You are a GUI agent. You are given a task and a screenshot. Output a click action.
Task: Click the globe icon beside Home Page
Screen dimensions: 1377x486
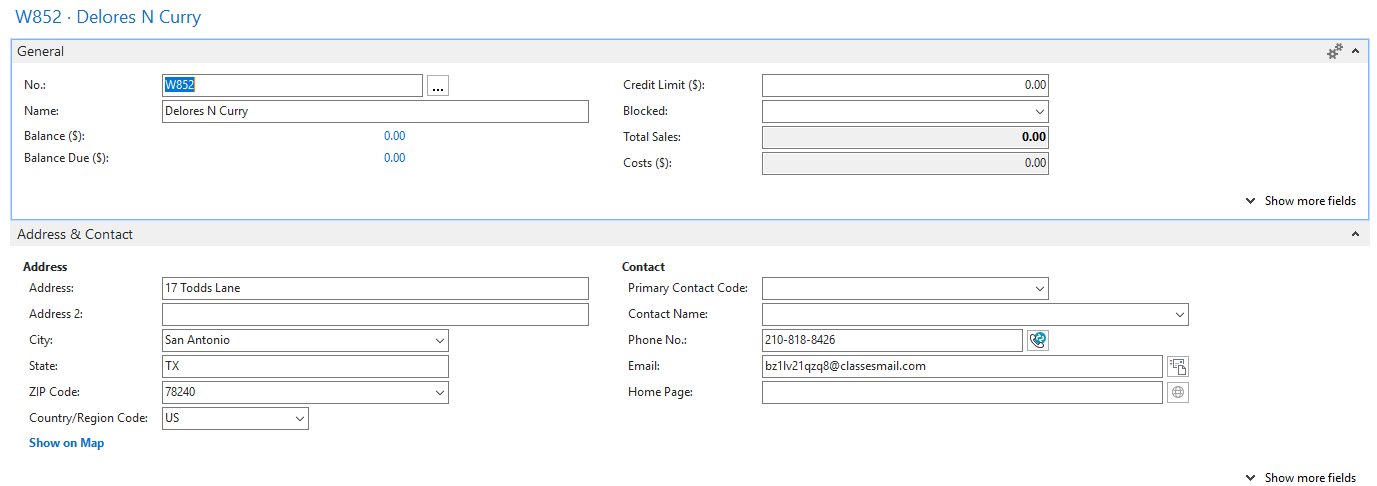[1178, 393]
